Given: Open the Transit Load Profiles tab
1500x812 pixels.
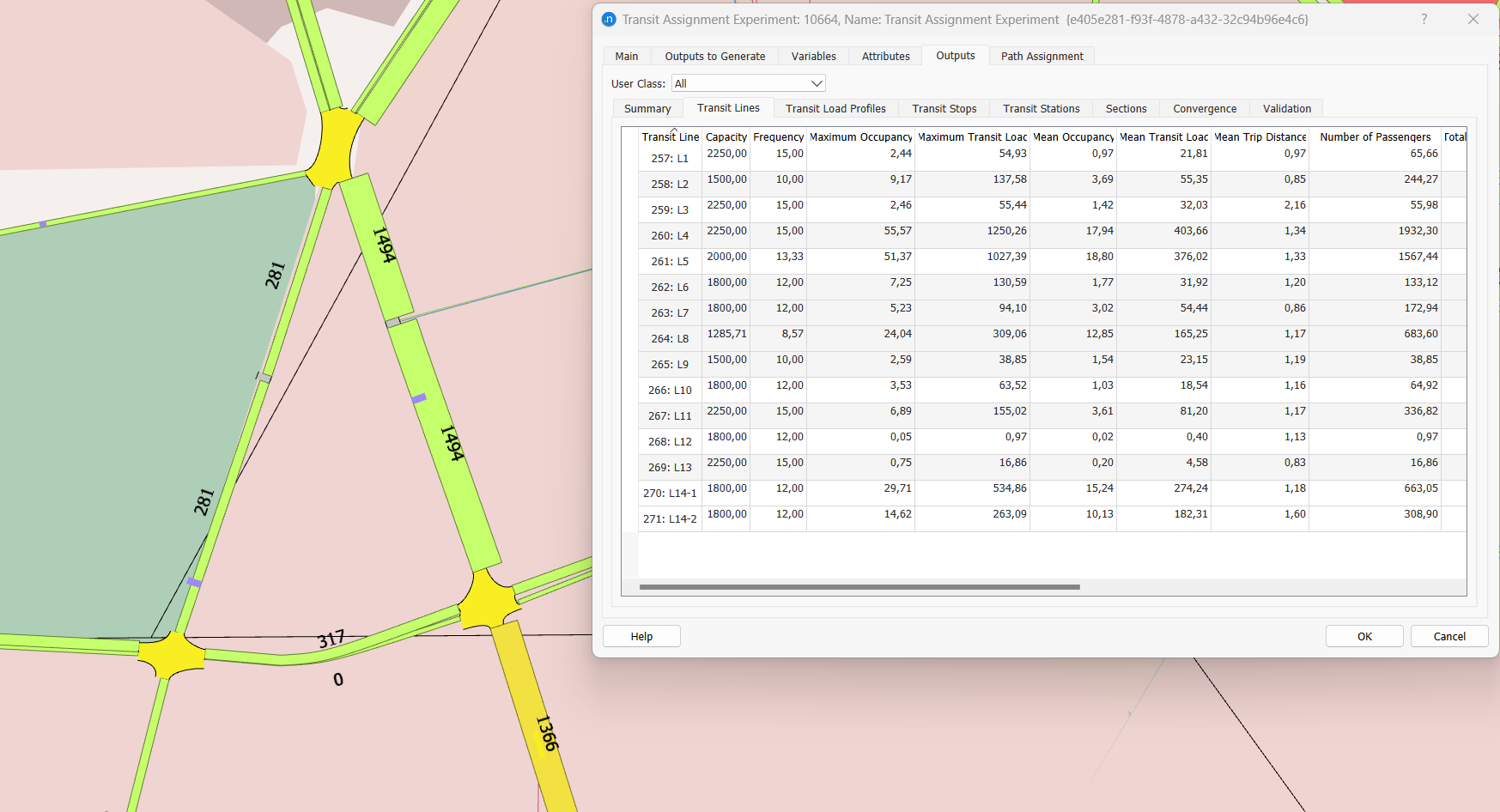Looking at the screenshot, I should point(835,108).
